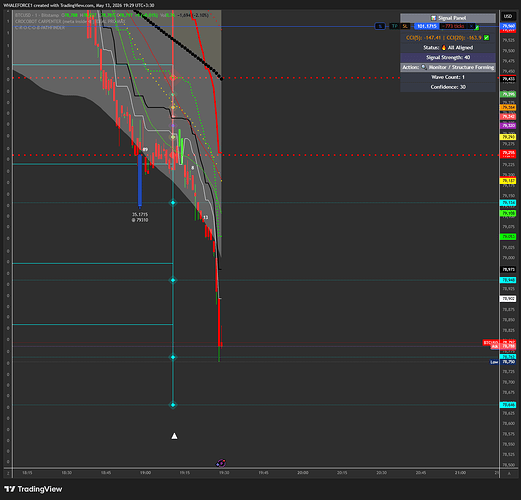Click the blue reverse icon left of TP

pyautogui.click(x=380, y=26)
